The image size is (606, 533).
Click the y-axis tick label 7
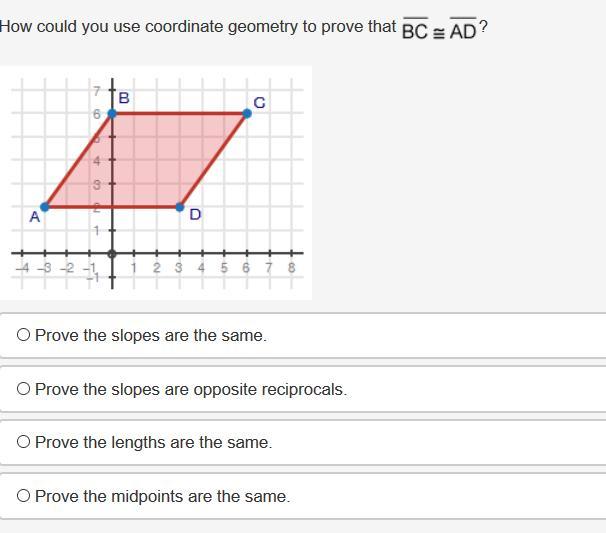click(98, 92)
